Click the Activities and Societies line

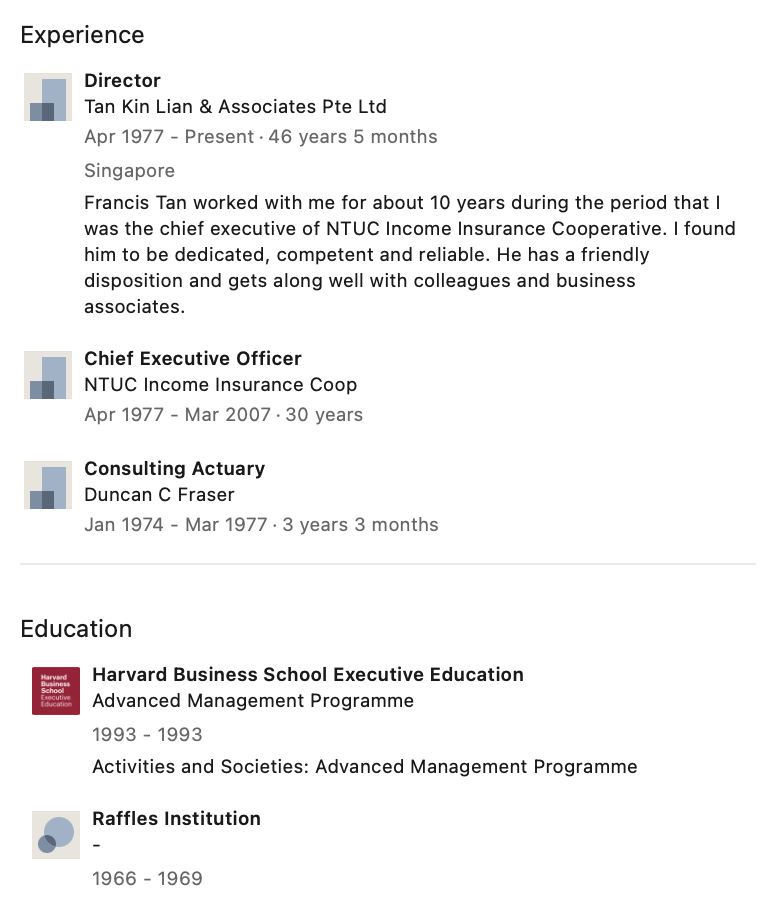[364, 767]
